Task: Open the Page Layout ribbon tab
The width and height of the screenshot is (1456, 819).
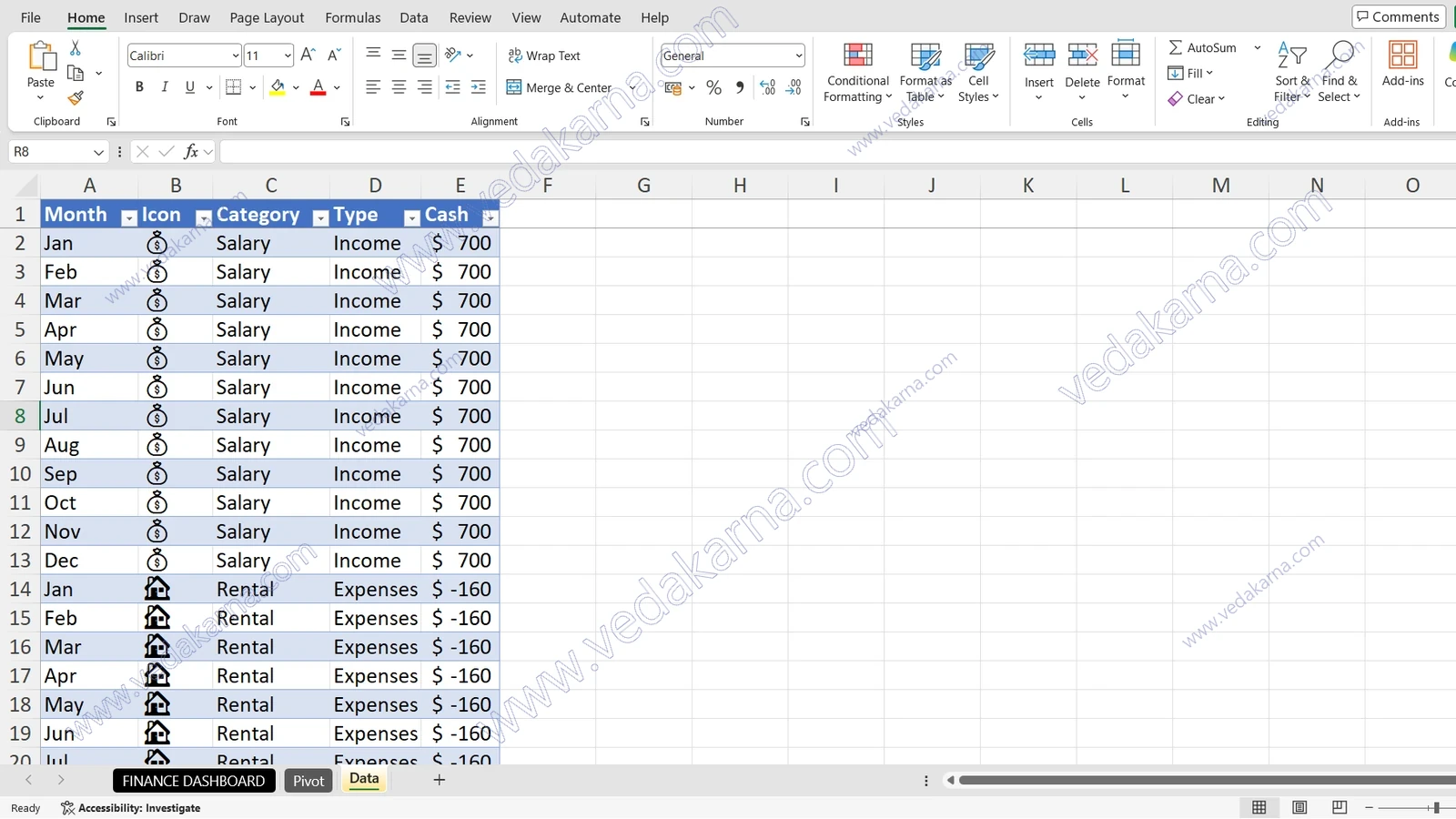Action: click(267, 17)
